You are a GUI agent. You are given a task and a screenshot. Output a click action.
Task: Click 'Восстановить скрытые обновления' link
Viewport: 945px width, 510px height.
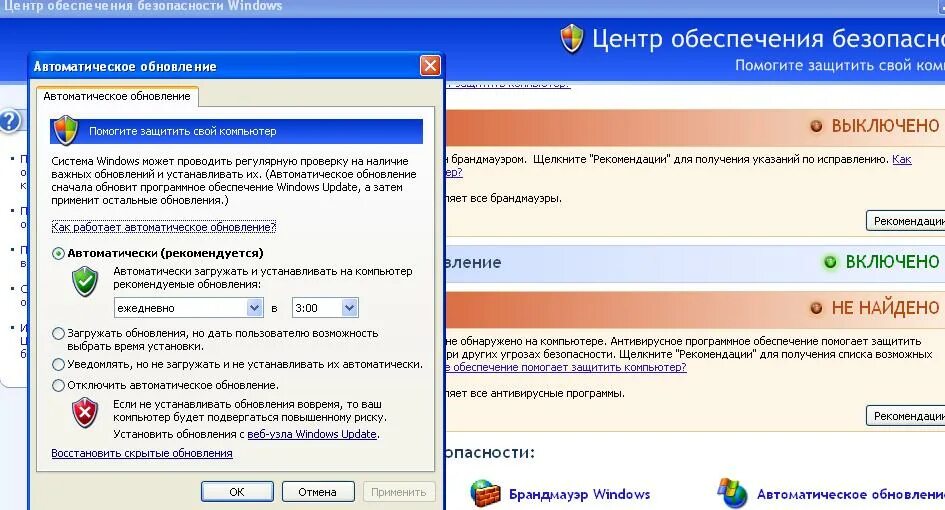(x=142, y=453)
